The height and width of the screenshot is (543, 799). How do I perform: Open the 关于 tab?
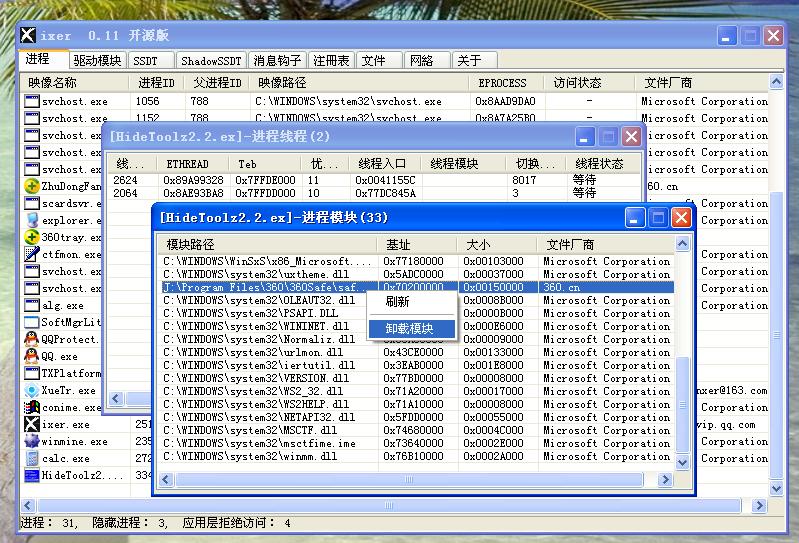[474, 61]
